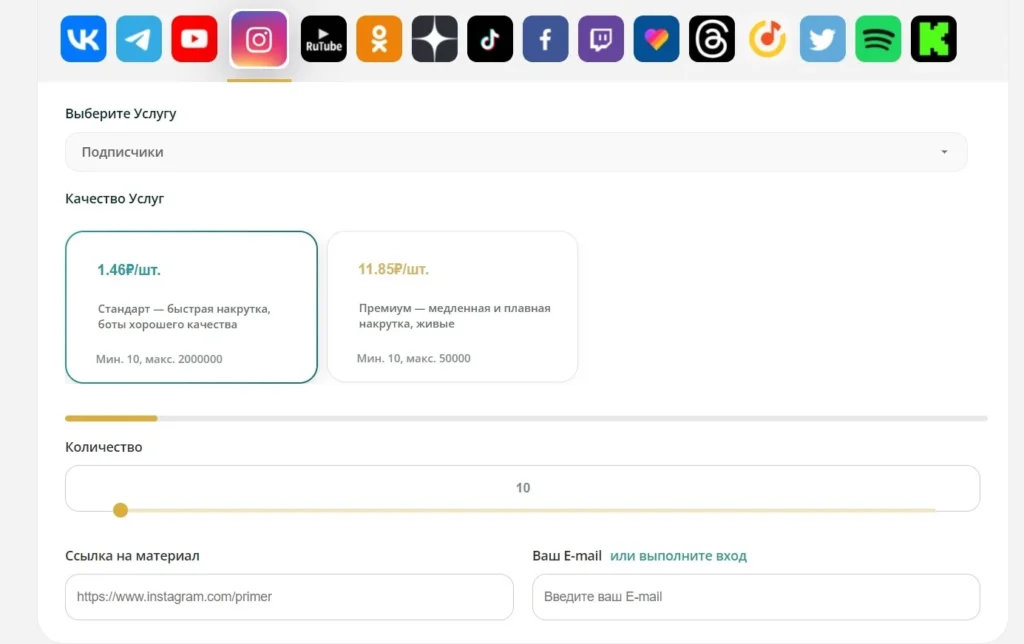Open the Threads icon
Image resolution: width=1024 pixels, height=644 pixels.
712,39
